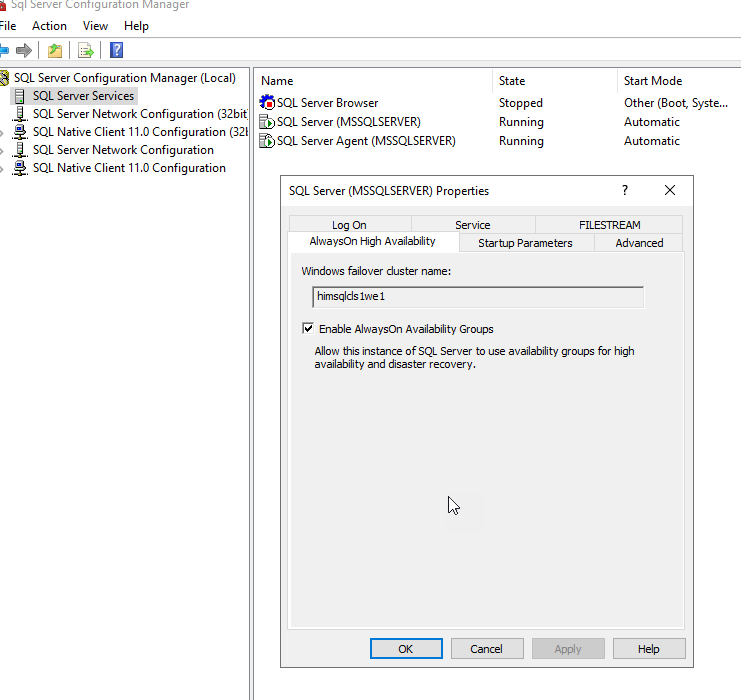Select SQL Server Services in the tree

[83, 96]
